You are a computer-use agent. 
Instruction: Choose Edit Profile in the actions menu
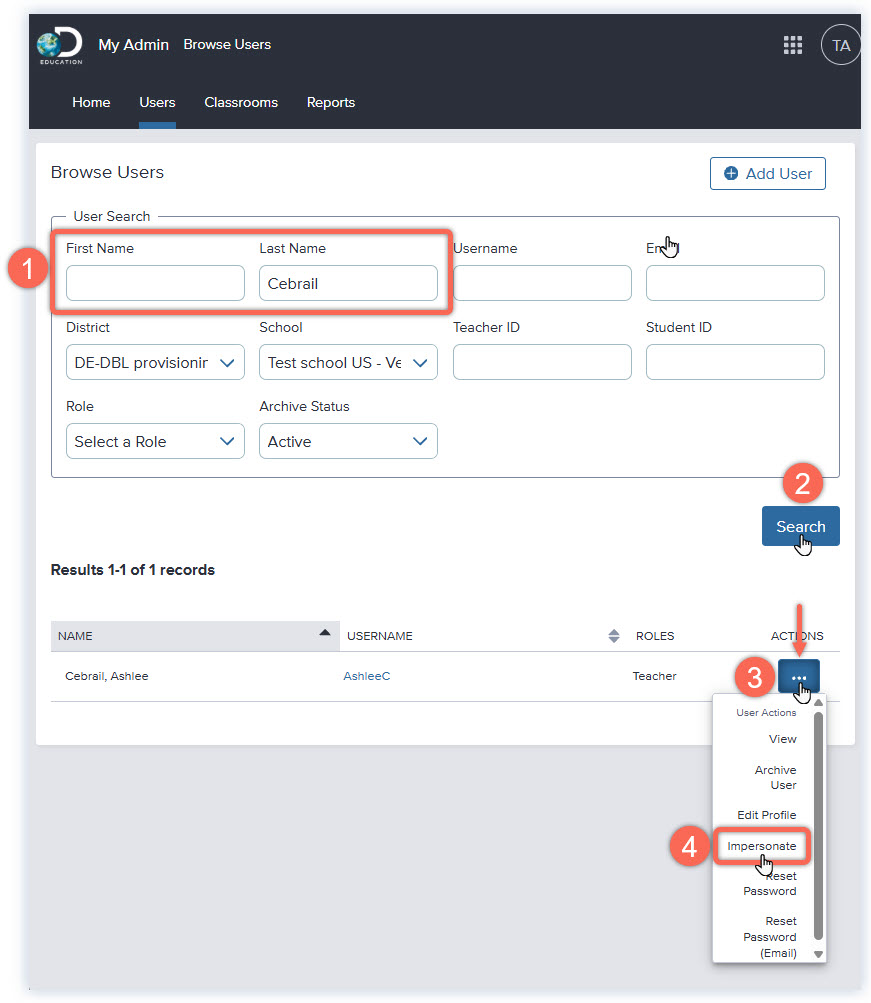click(766, 815)
